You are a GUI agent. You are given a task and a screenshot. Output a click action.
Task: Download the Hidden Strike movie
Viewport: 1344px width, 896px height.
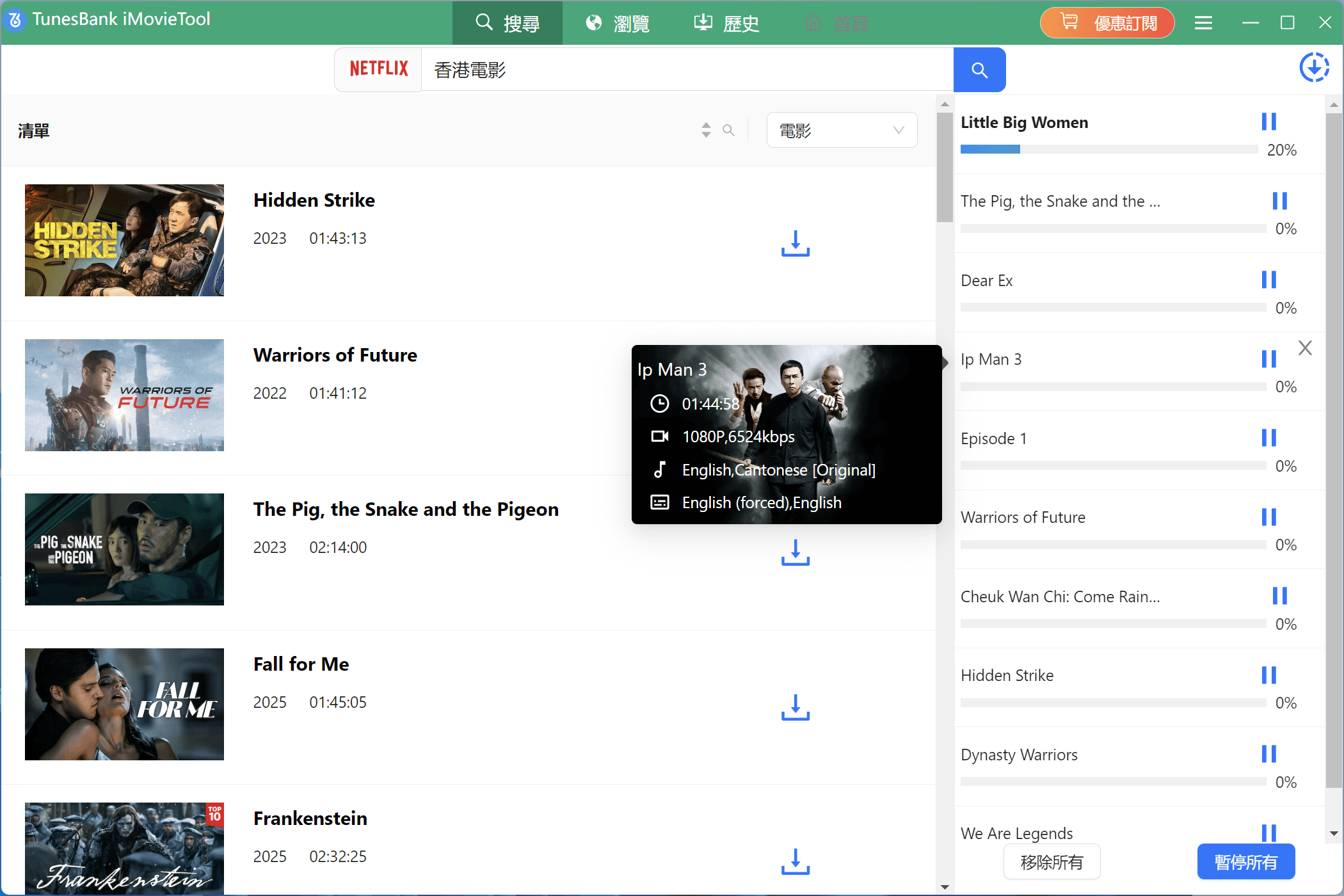(795, 244)
